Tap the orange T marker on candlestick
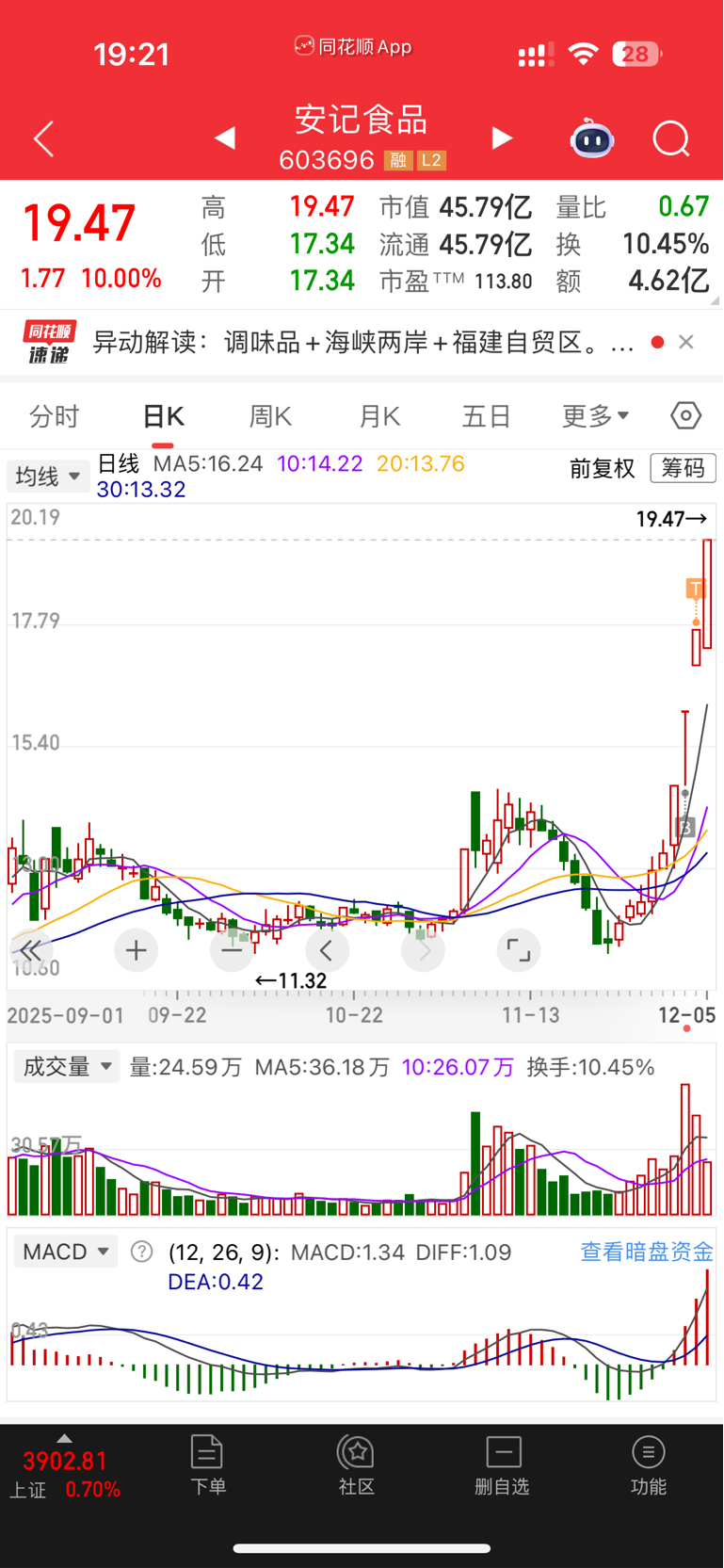 click(x=696, y=590)
